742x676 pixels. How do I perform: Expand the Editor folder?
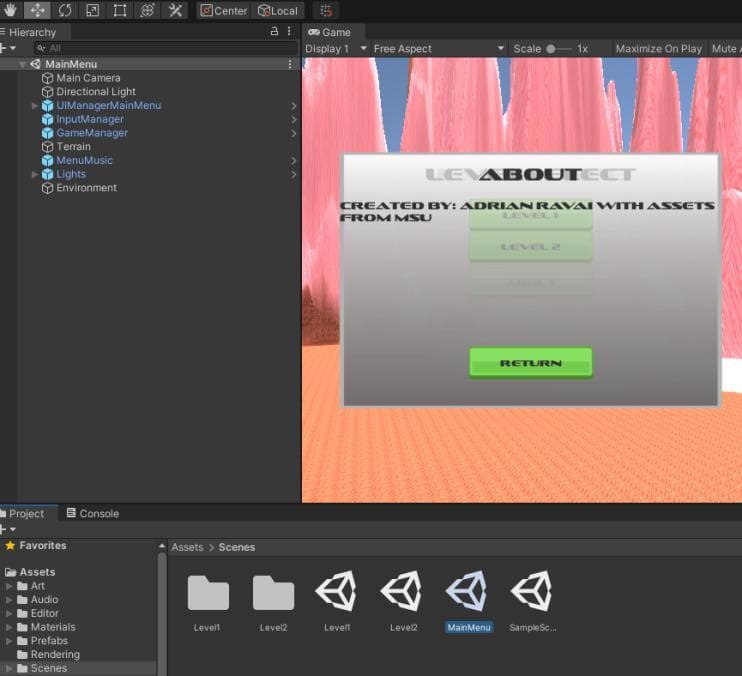tap(9, 613)
